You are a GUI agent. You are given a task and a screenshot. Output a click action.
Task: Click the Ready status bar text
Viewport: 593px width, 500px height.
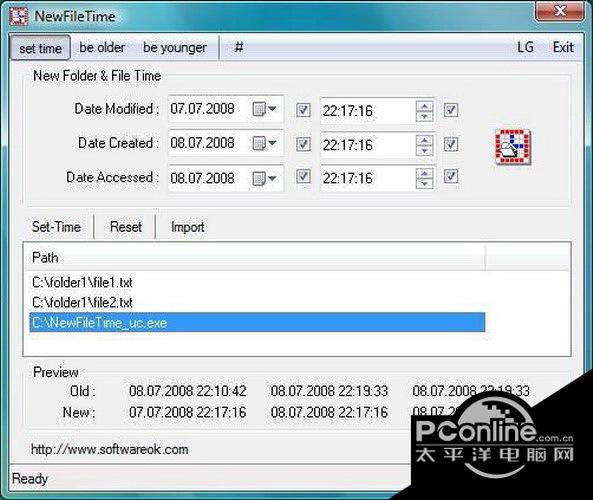point(30,479)
